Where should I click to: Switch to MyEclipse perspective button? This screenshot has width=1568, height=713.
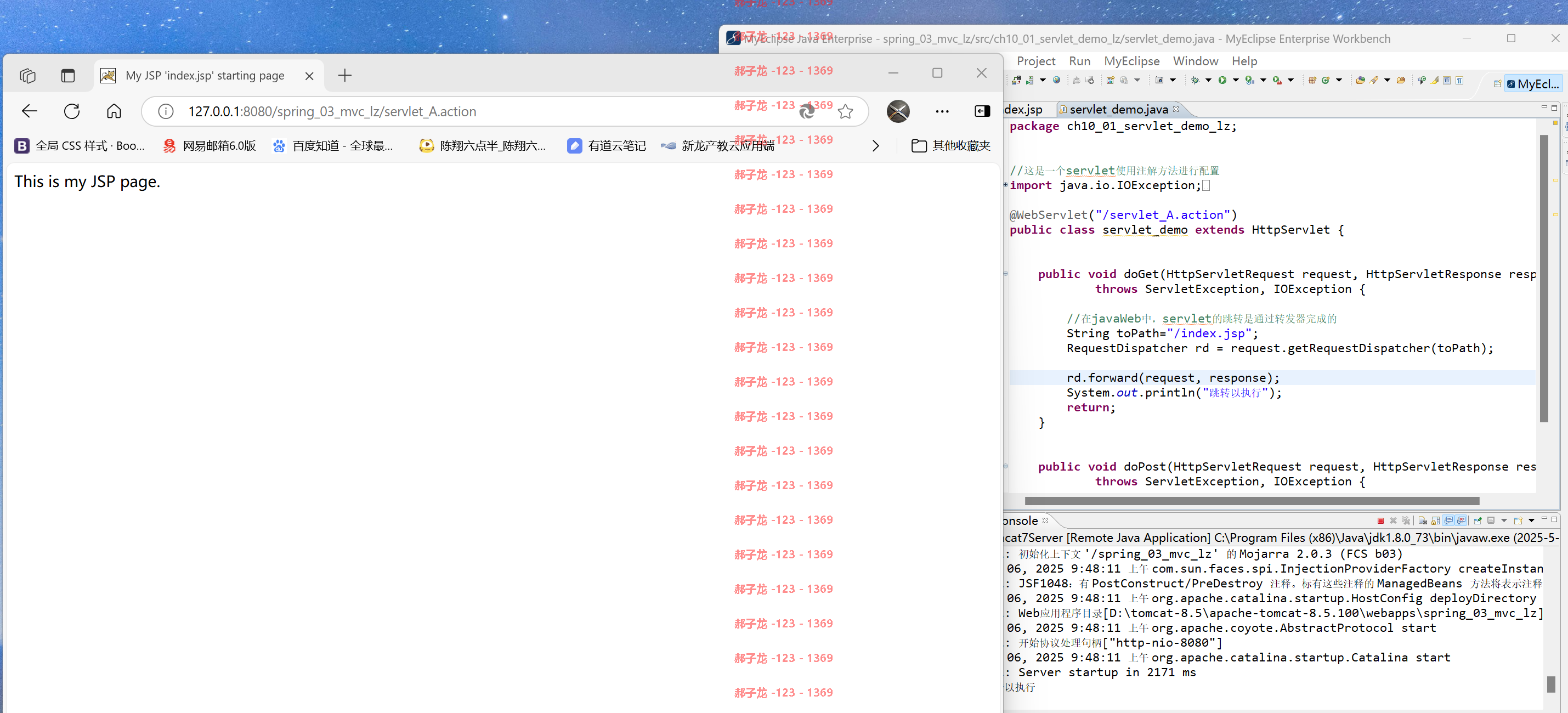[1533, 84]
